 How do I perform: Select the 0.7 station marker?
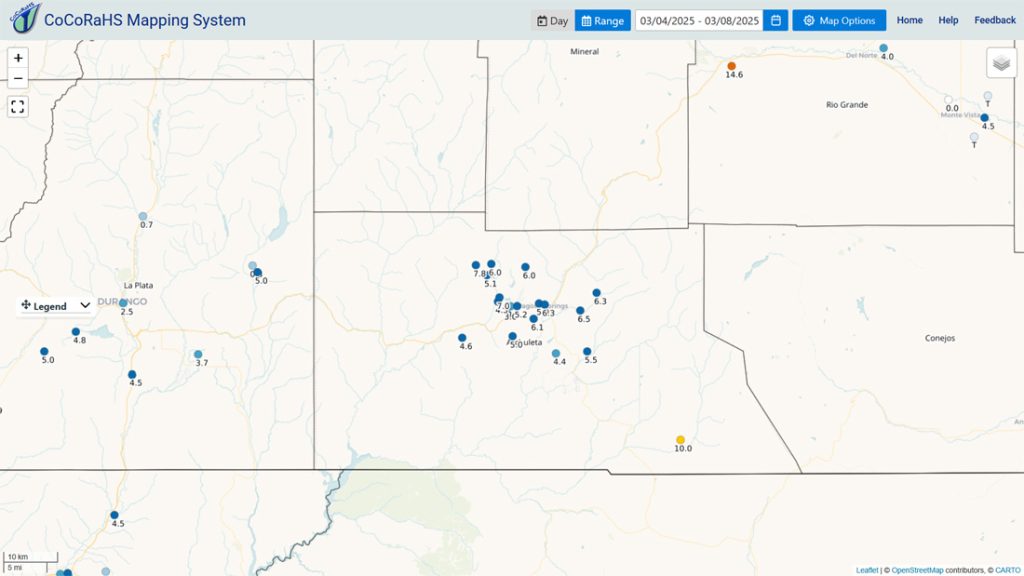point(143,216)
